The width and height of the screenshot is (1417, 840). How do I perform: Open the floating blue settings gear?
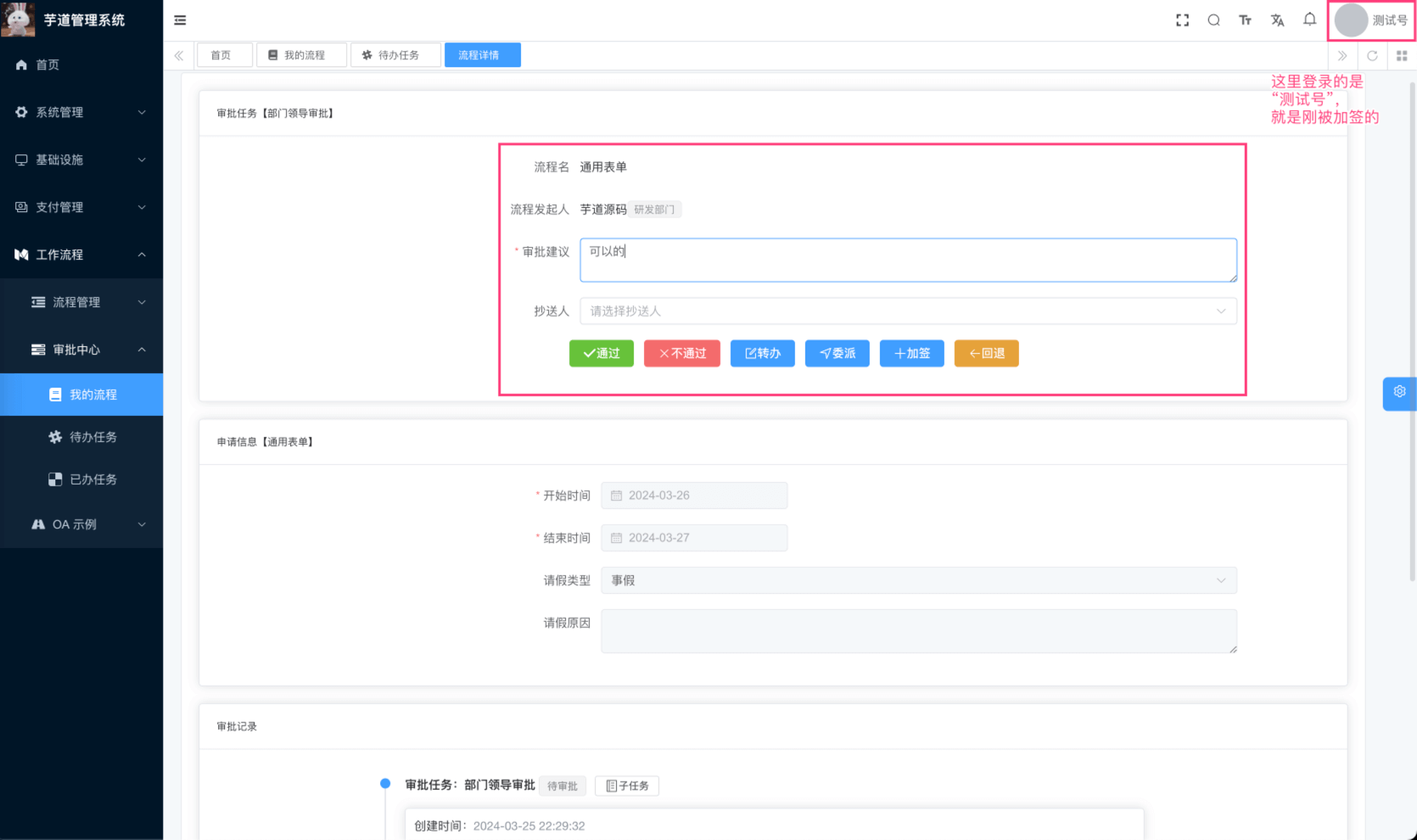pyautogui.click(x=1399, y=392)
